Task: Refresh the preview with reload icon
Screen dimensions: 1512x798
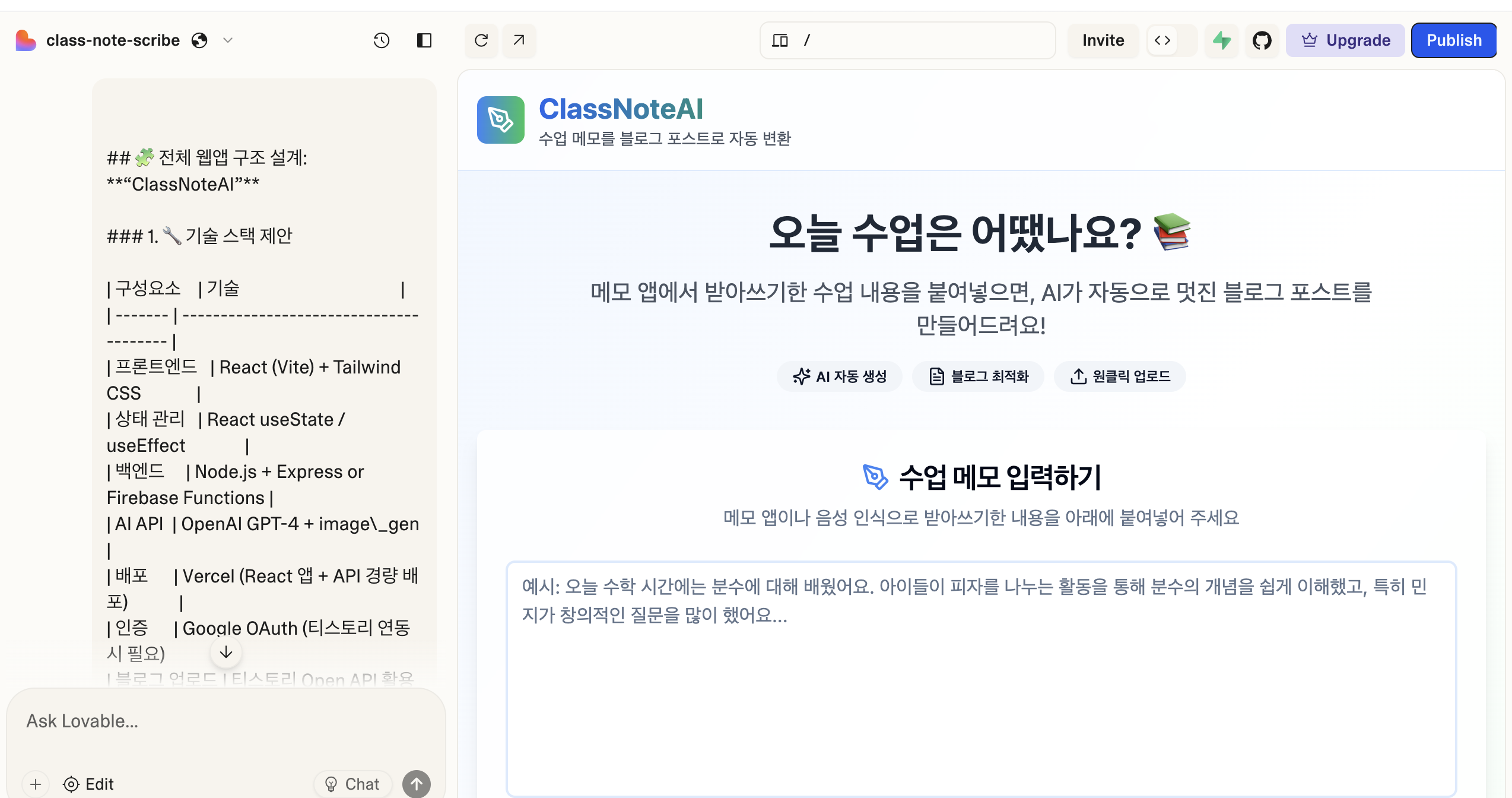Action: [x=481, y=40]
